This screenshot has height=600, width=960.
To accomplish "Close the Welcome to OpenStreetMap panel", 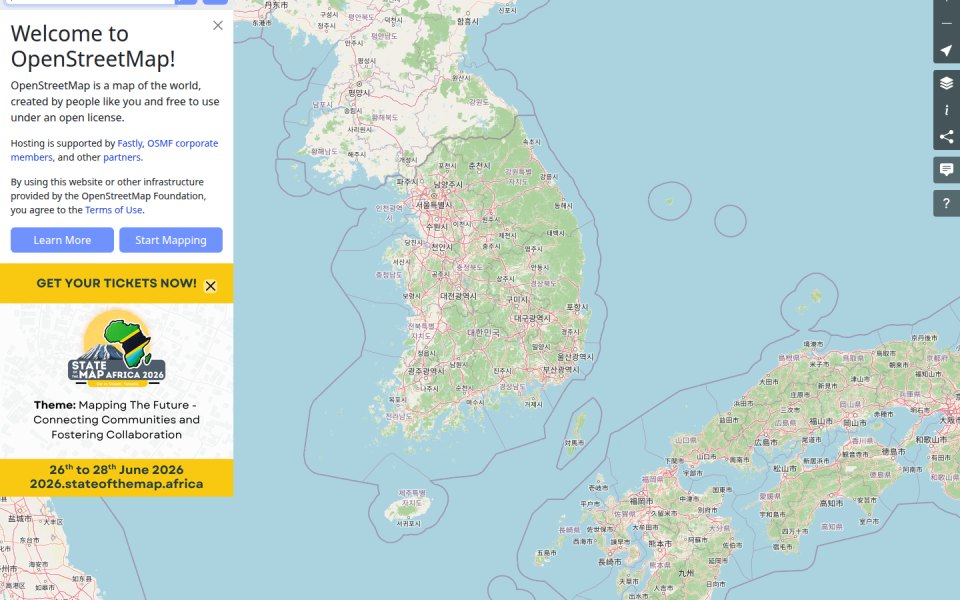I will pos(218,25).
